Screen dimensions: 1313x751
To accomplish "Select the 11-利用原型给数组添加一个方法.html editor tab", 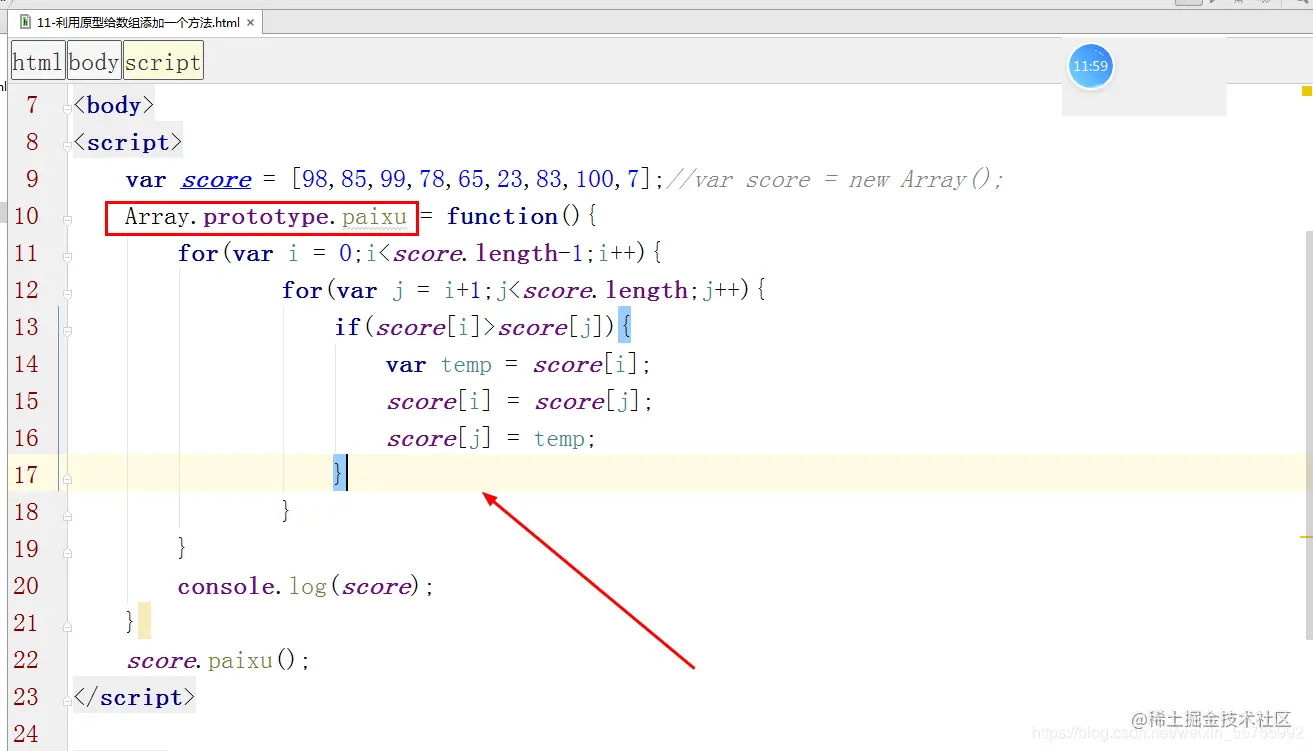I will (138, 22).
